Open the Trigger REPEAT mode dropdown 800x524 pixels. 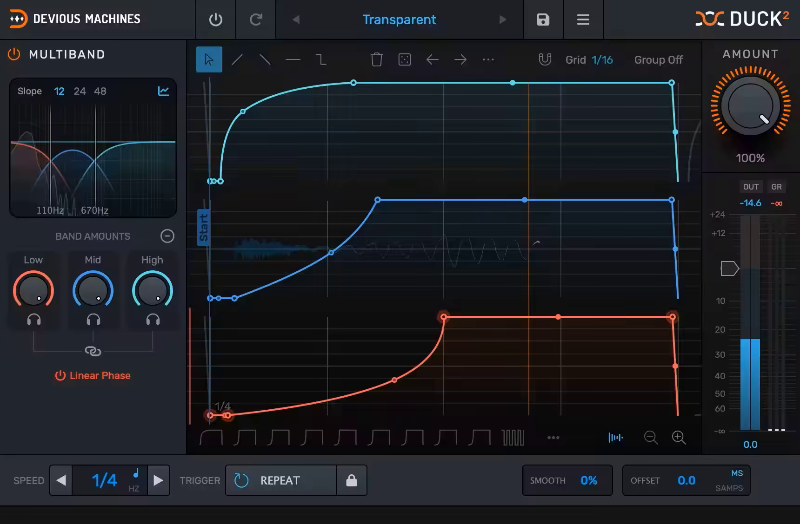281,480
